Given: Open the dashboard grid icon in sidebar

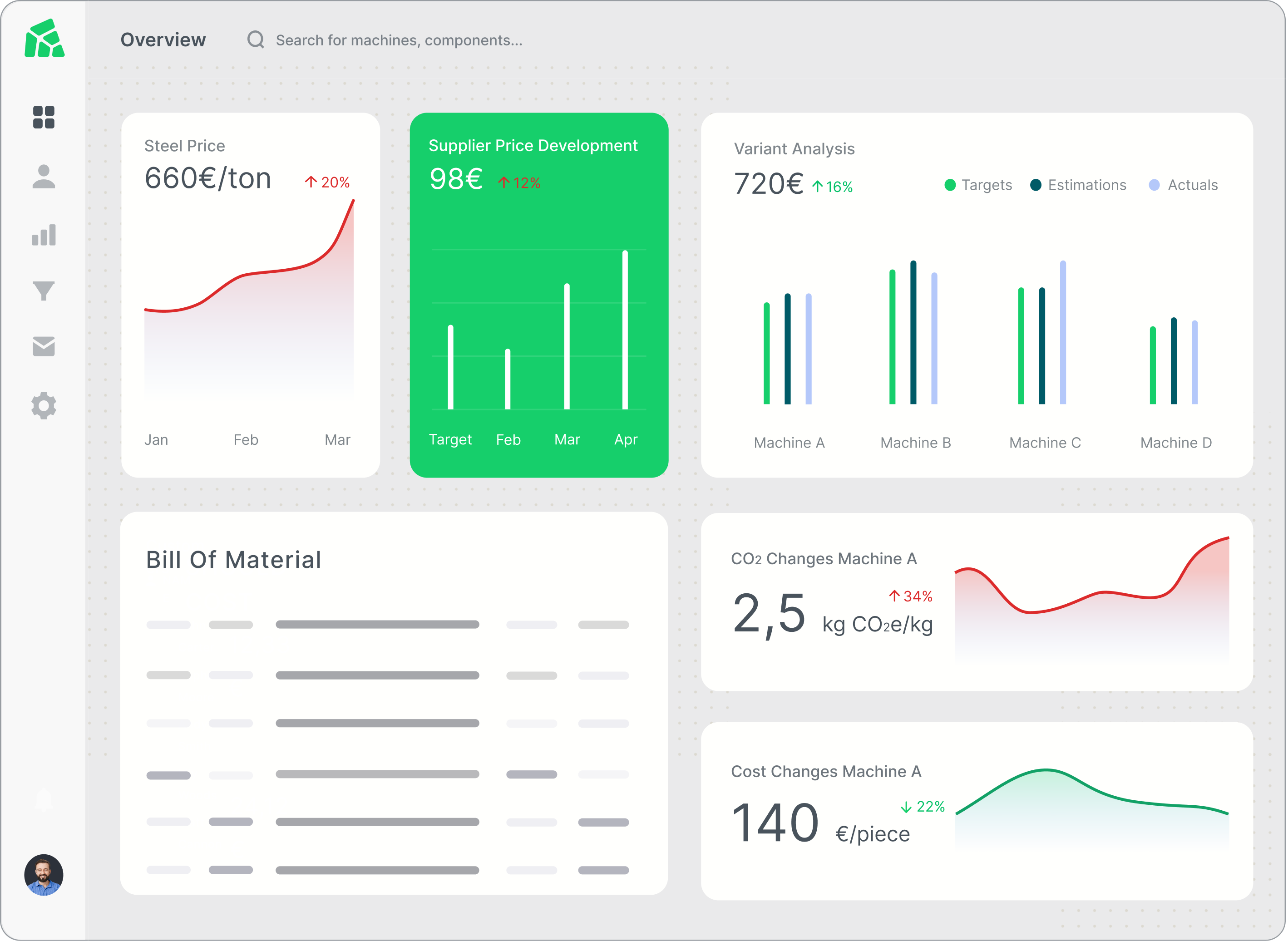Looking at the screenshot, I should [x=44, y=117].
